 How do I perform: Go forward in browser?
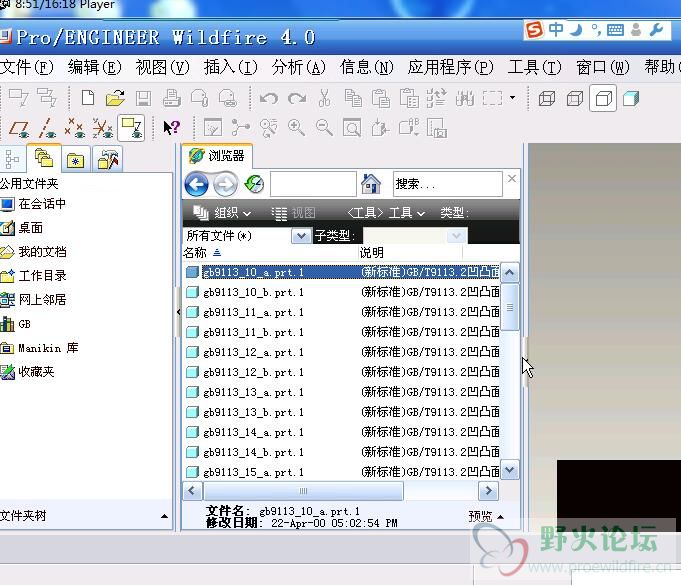coord(225,185)
